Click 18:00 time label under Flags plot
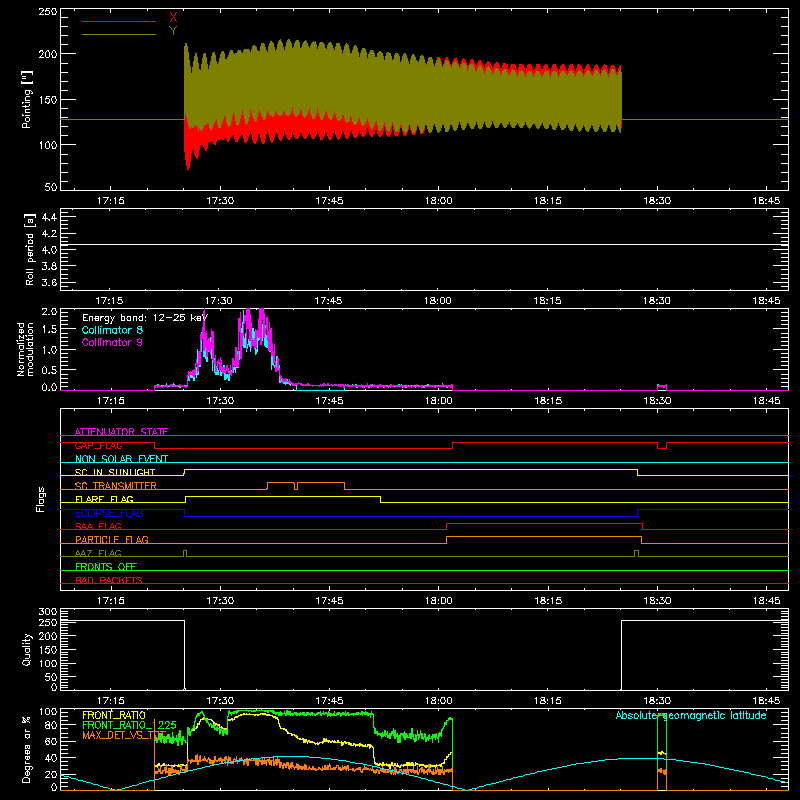Image resolution: width=800 pixels, height=800 pixels. pyautogui.click(x=439, y=601)
